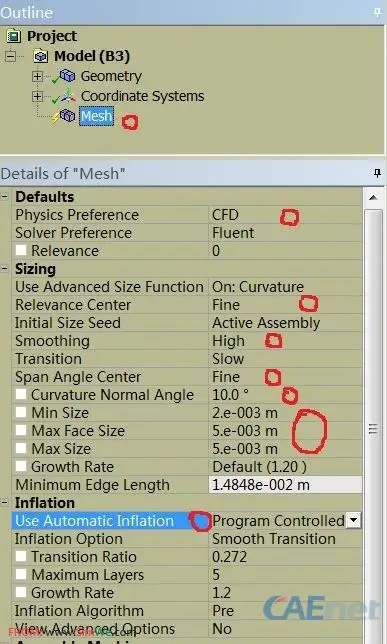Click the Project icon in Outline

[14, 36]
